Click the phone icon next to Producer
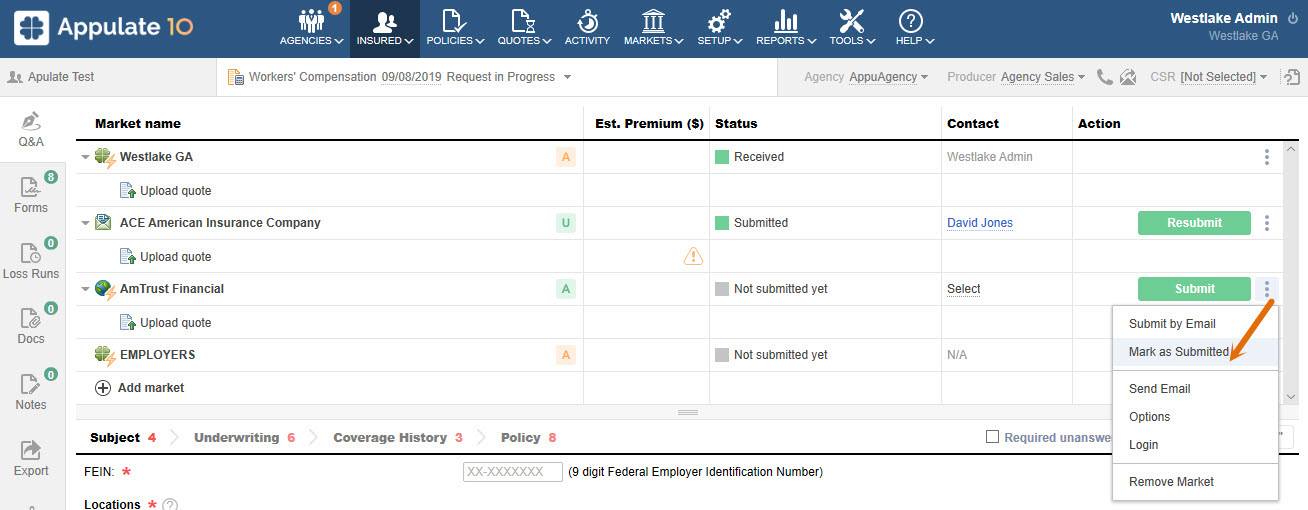Screen dimensions: 1308x510 [1105, 77]
